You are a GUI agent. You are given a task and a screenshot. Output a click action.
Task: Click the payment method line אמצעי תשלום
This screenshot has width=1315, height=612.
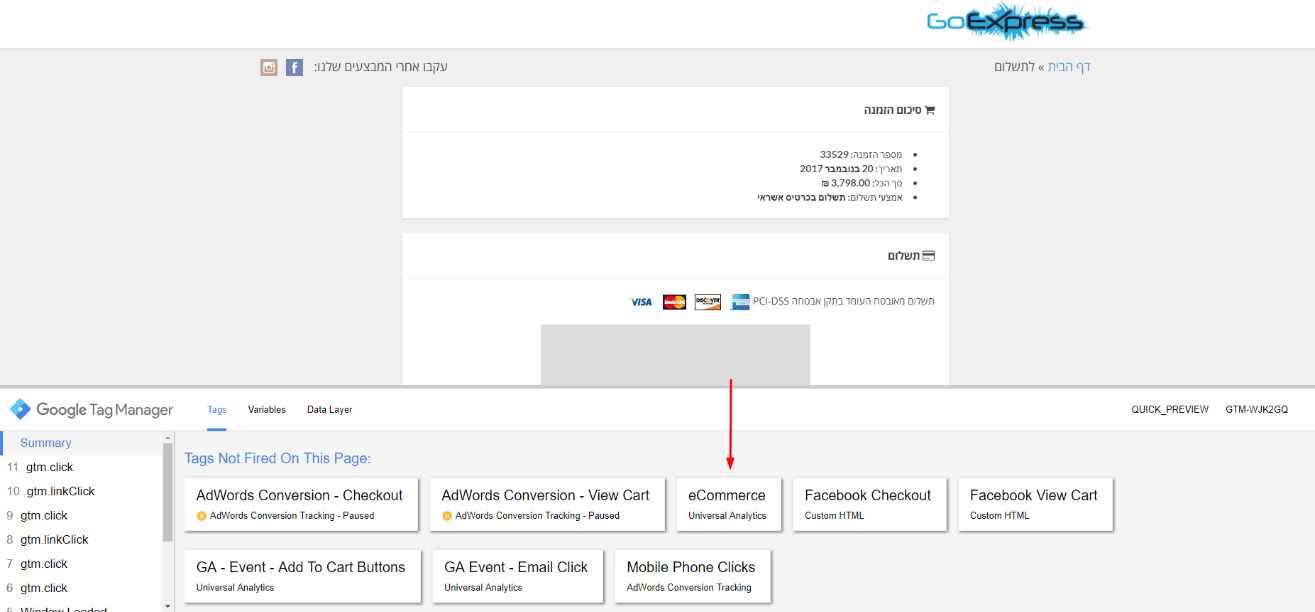(830, 197)
